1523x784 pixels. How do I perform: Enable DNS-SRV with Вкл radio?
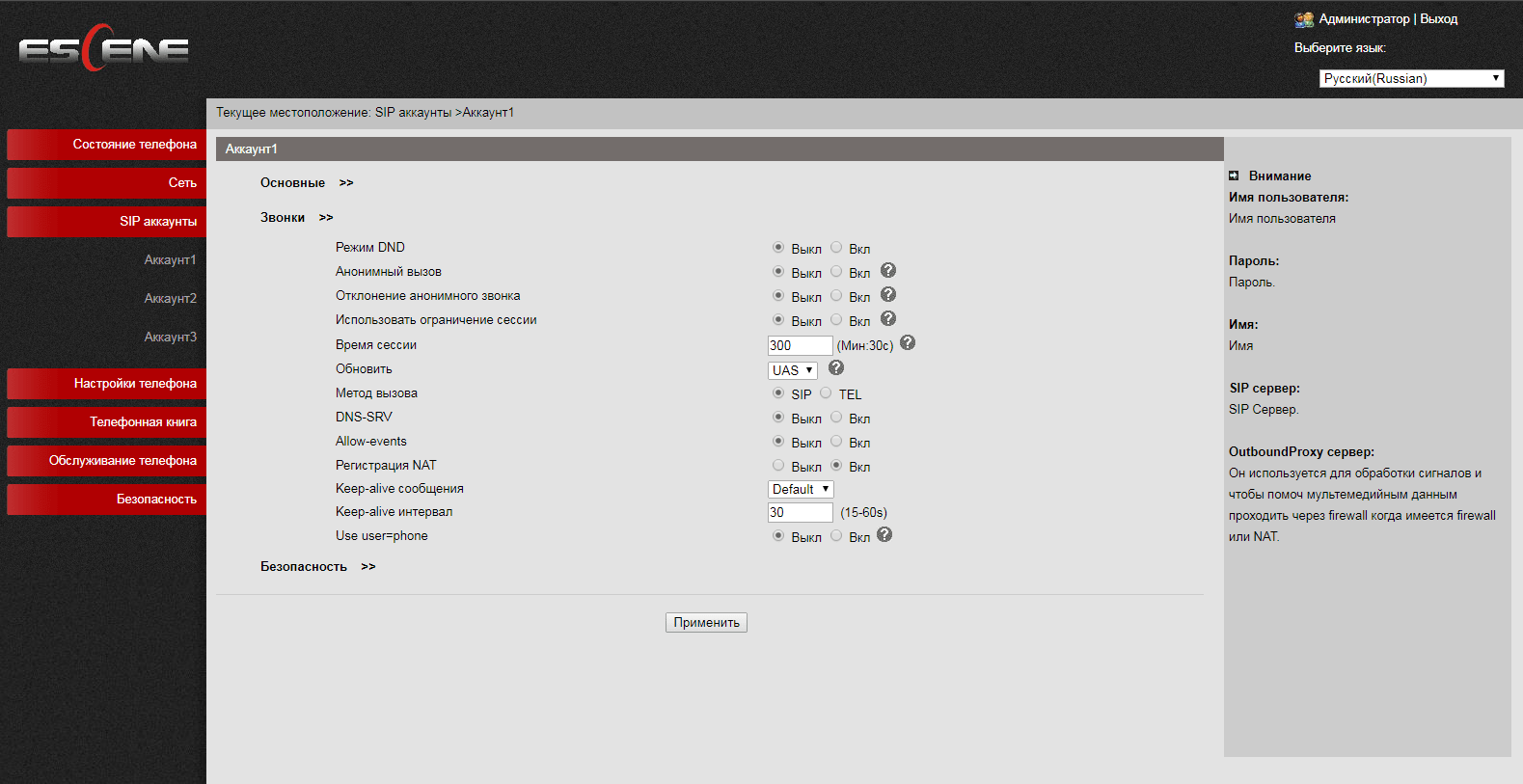[x=836, y=418]
